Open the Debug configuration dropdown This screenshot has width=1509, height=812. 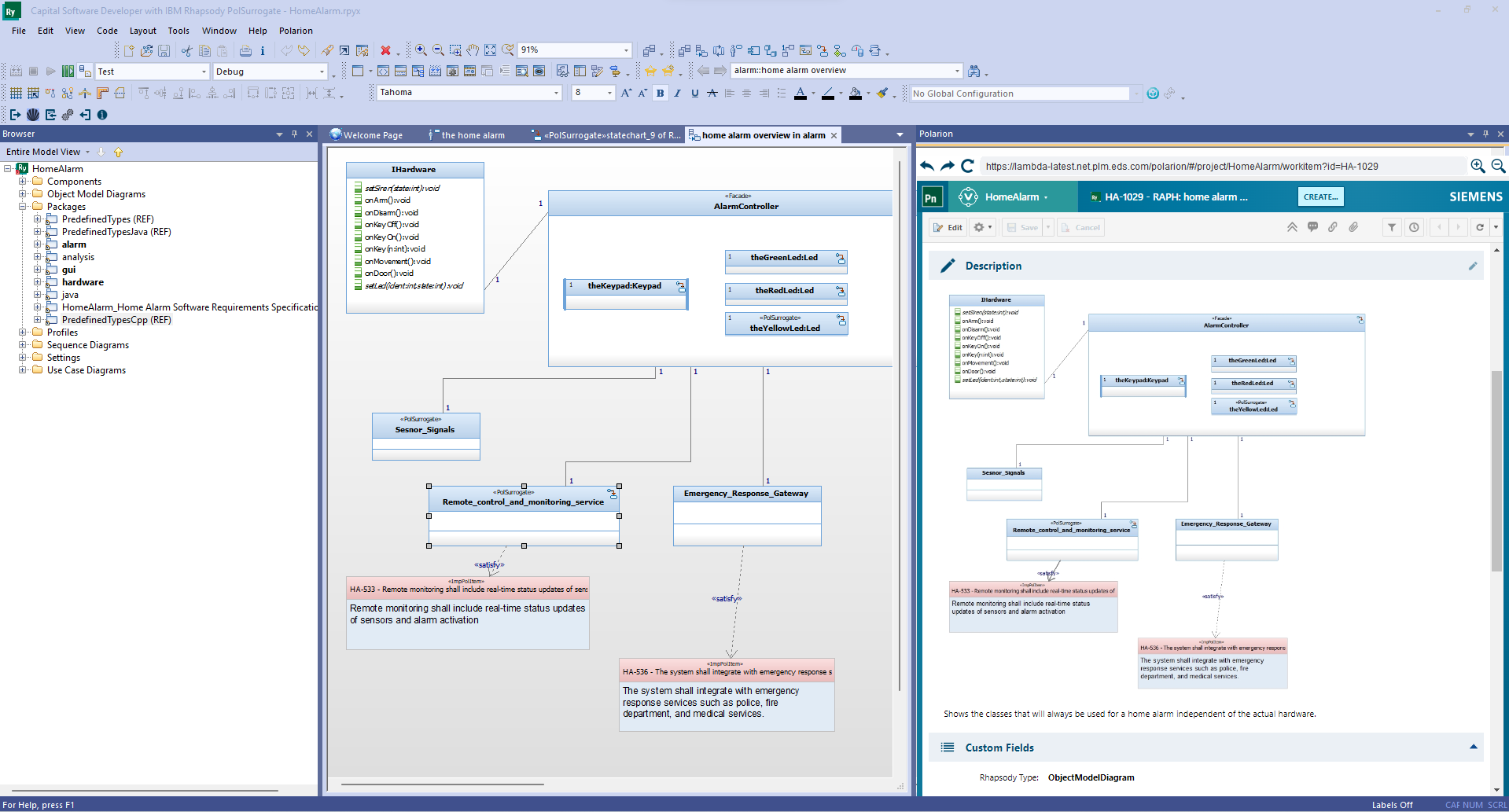click(322, 71)
